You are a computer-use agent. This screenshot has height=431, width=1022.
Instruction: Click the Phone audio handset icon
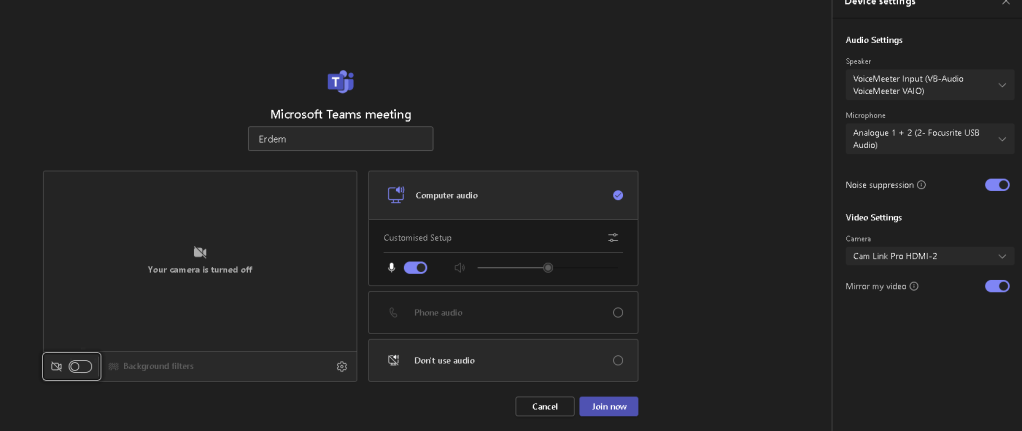(x=393, y=313)
